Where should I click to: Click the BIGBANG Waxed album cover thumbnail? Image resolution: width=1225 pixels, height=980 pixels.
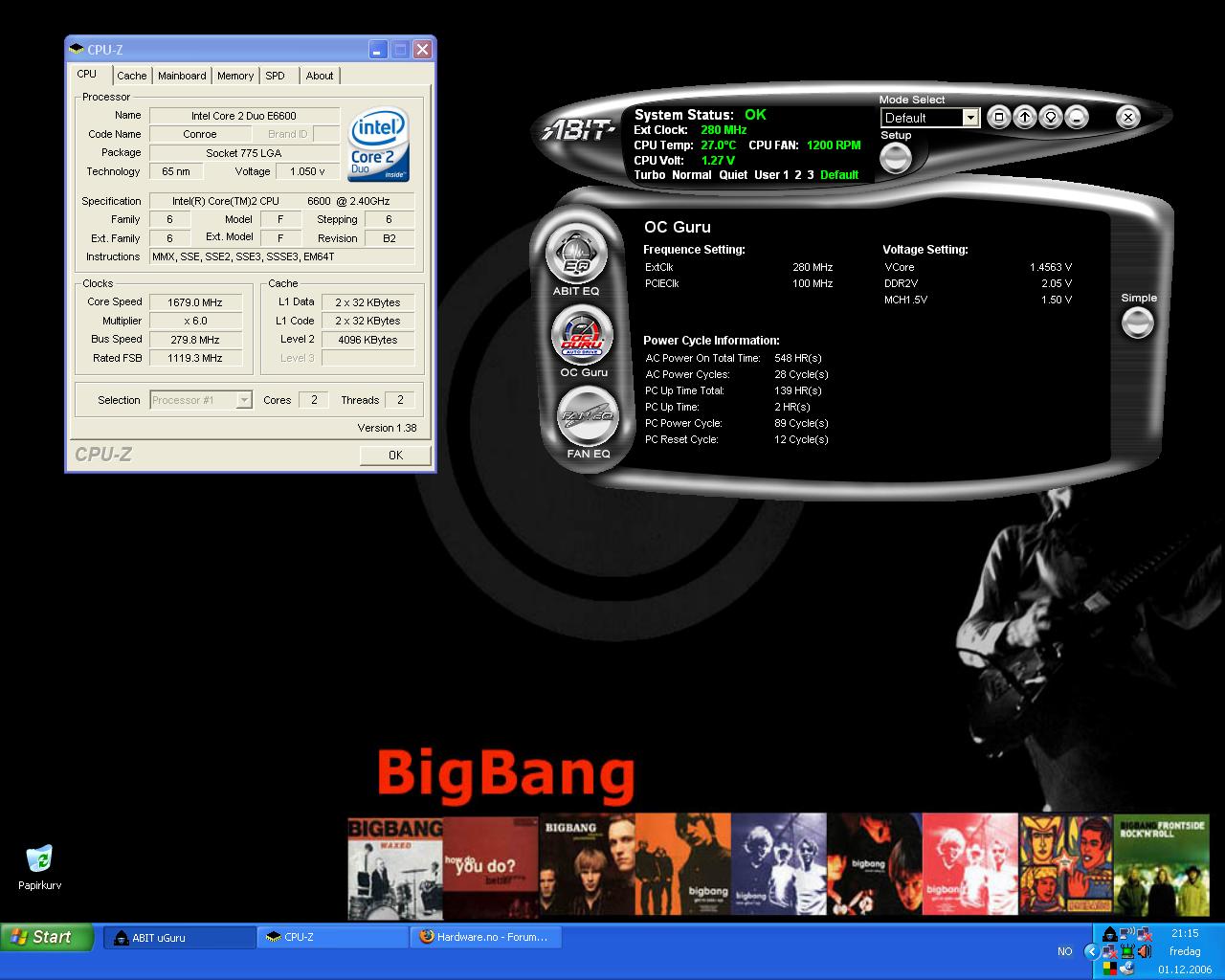pyautogui.click(x=395, y=867)
